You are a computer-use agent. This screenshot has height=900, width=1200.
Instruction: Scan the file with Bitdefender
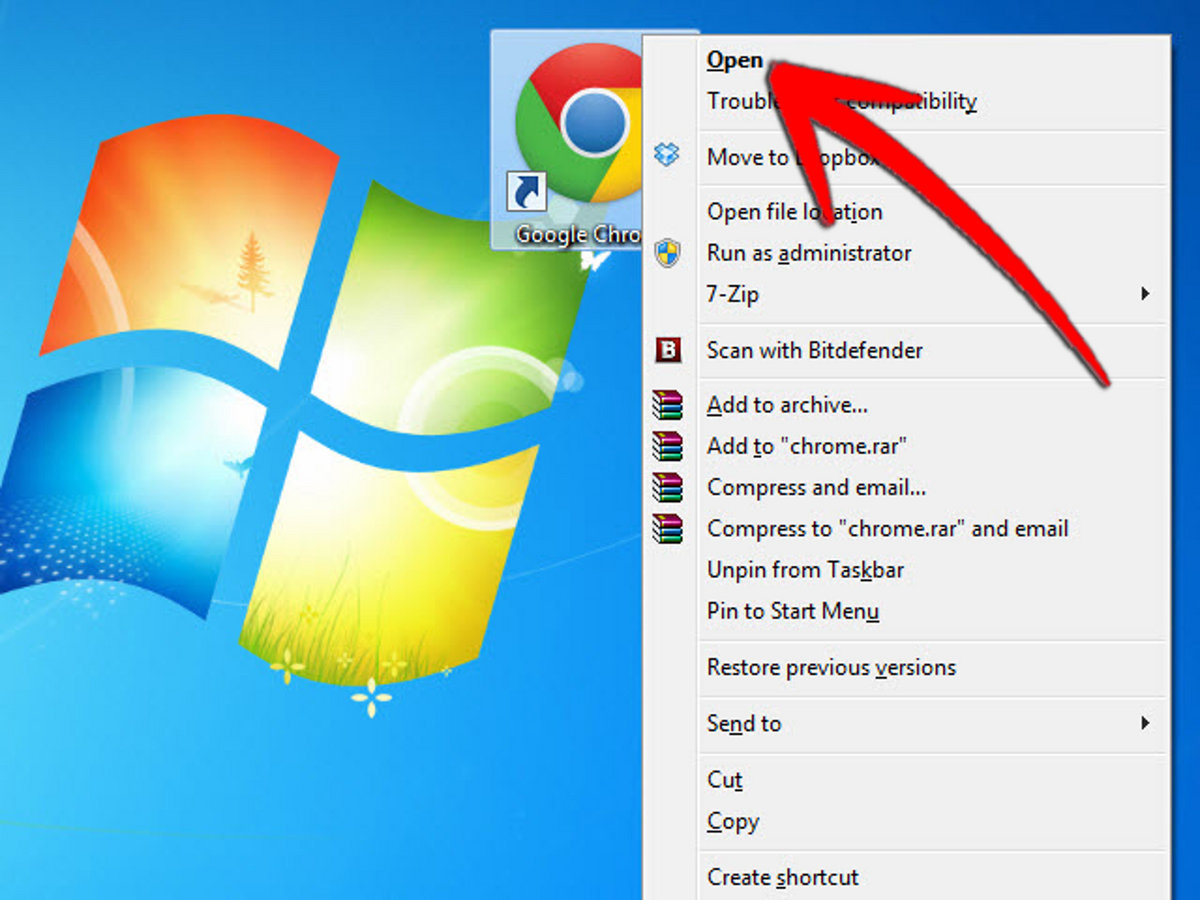click(814, 351)
